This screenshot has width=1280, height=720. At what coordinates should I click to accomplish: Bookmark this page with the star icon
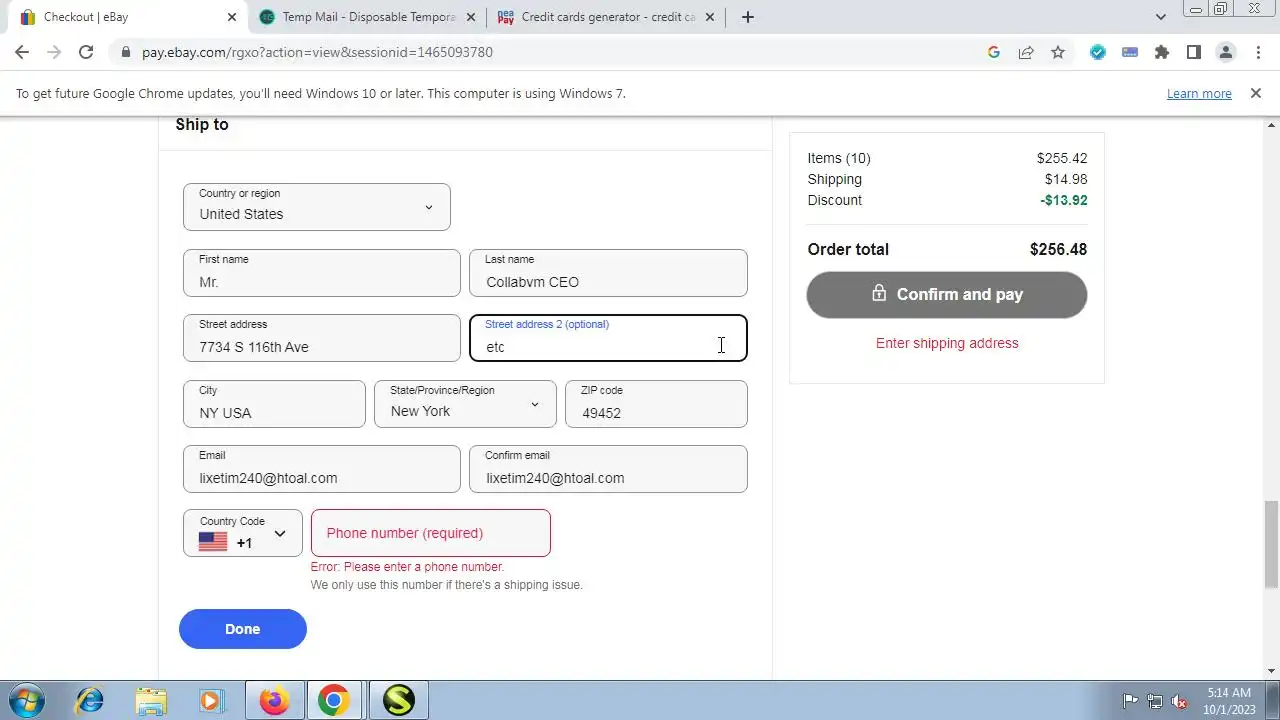[1058, 52]
